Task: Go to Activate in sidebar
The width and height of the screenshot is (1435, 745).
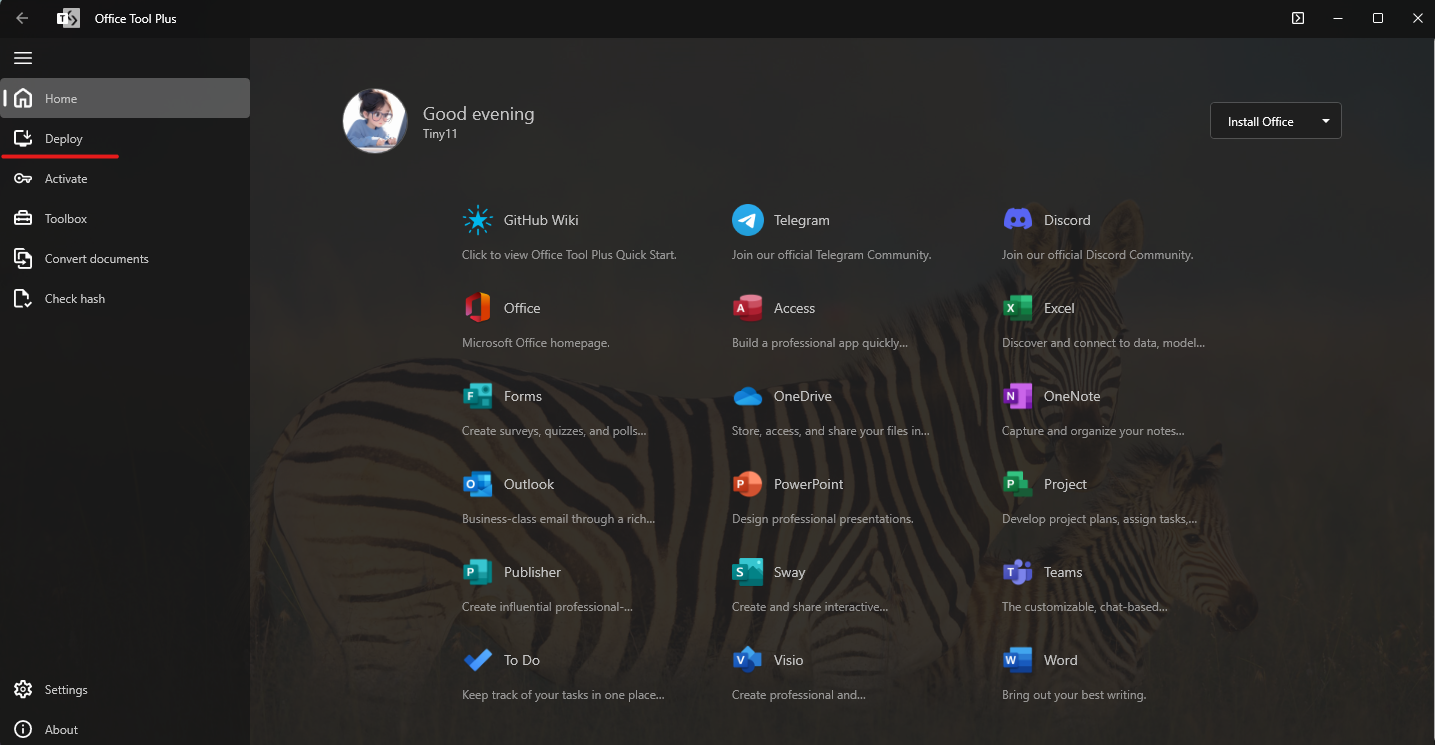Action: point(66,179)
